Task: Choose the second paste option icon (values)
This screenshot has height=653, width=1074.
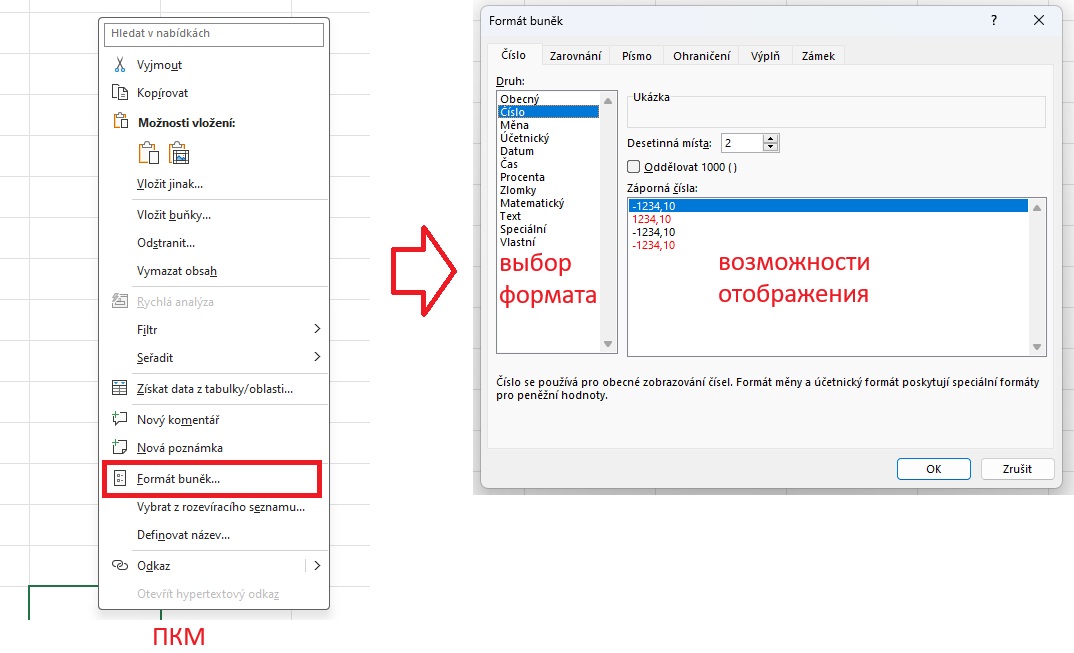Action: click(179, 153)
